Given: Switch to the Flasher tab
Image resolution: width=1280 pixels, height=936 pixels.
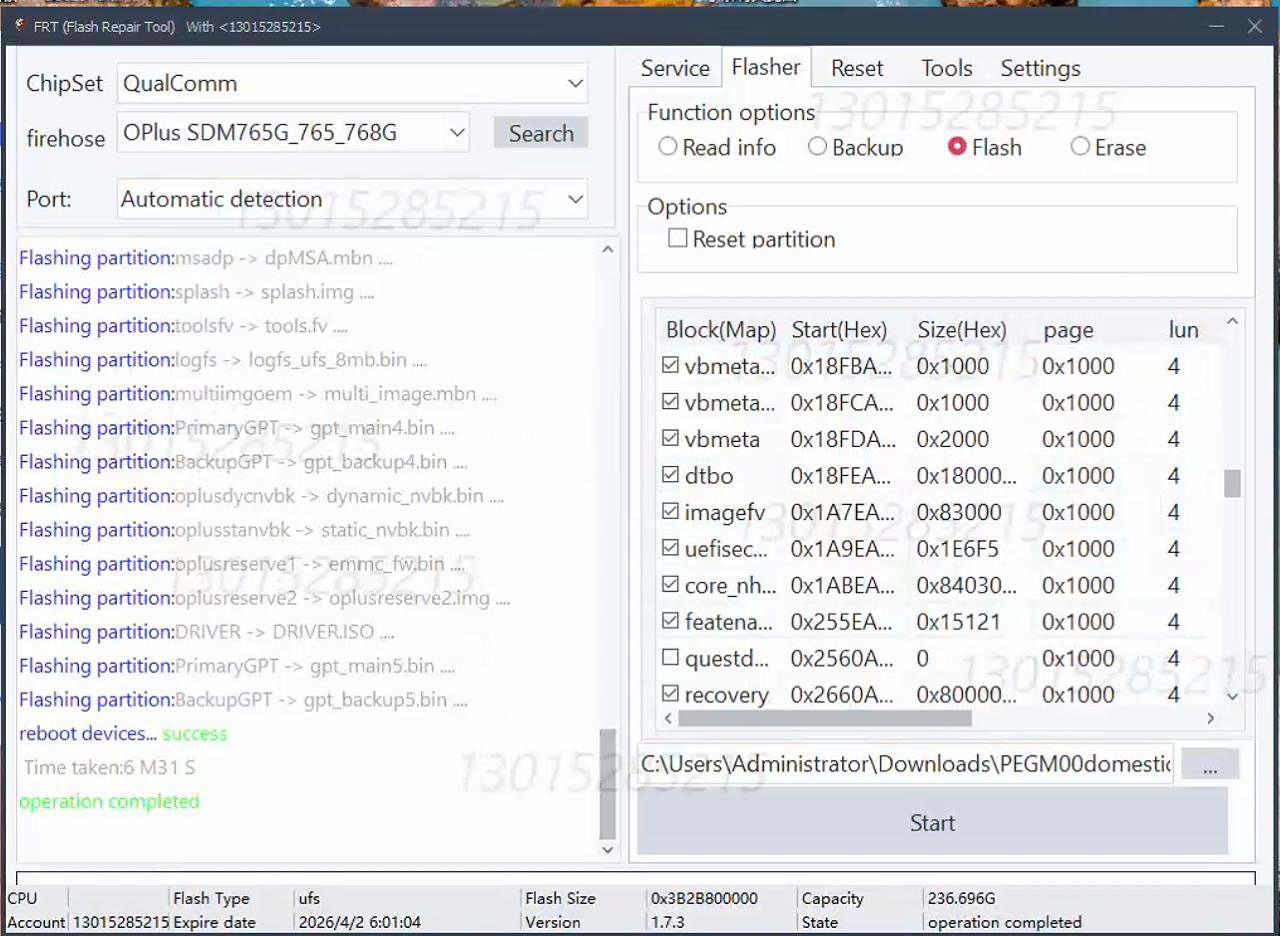Looking at the screenshot, I should (766, 67).
